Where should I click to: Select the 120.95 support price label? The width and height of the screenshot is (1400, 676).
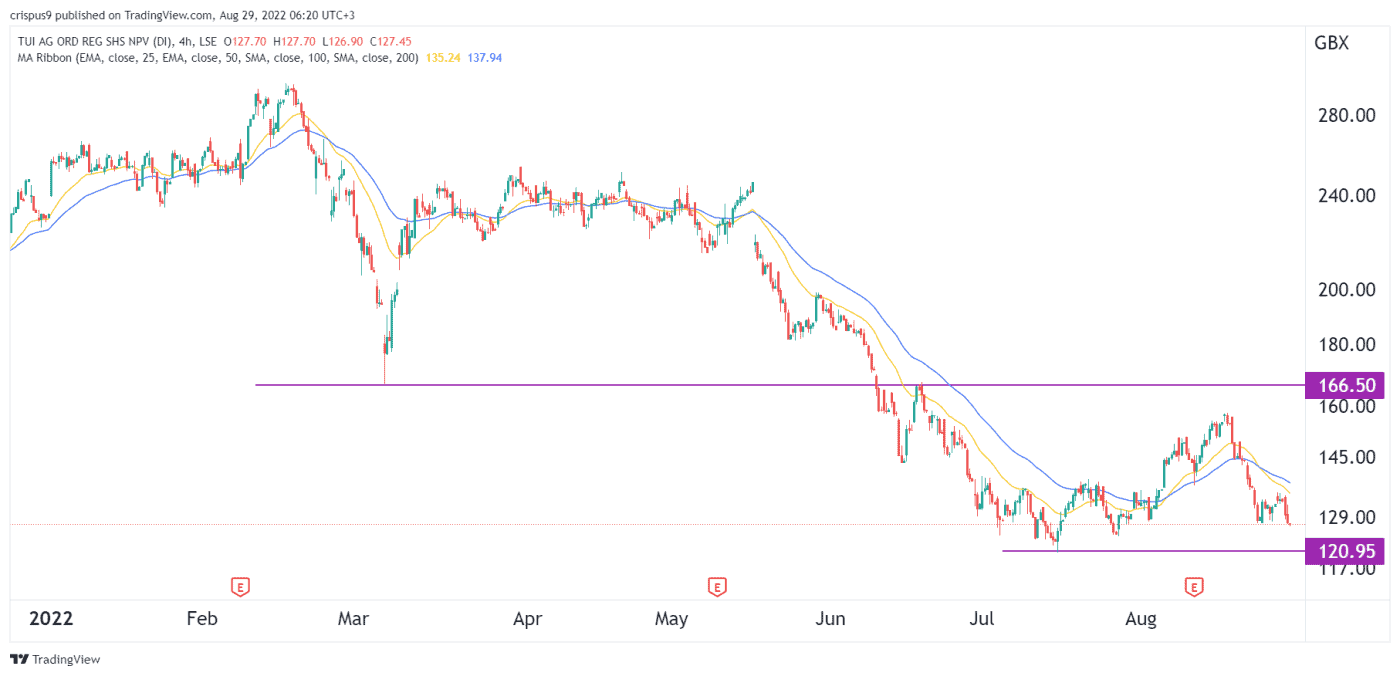(1347, 551)
